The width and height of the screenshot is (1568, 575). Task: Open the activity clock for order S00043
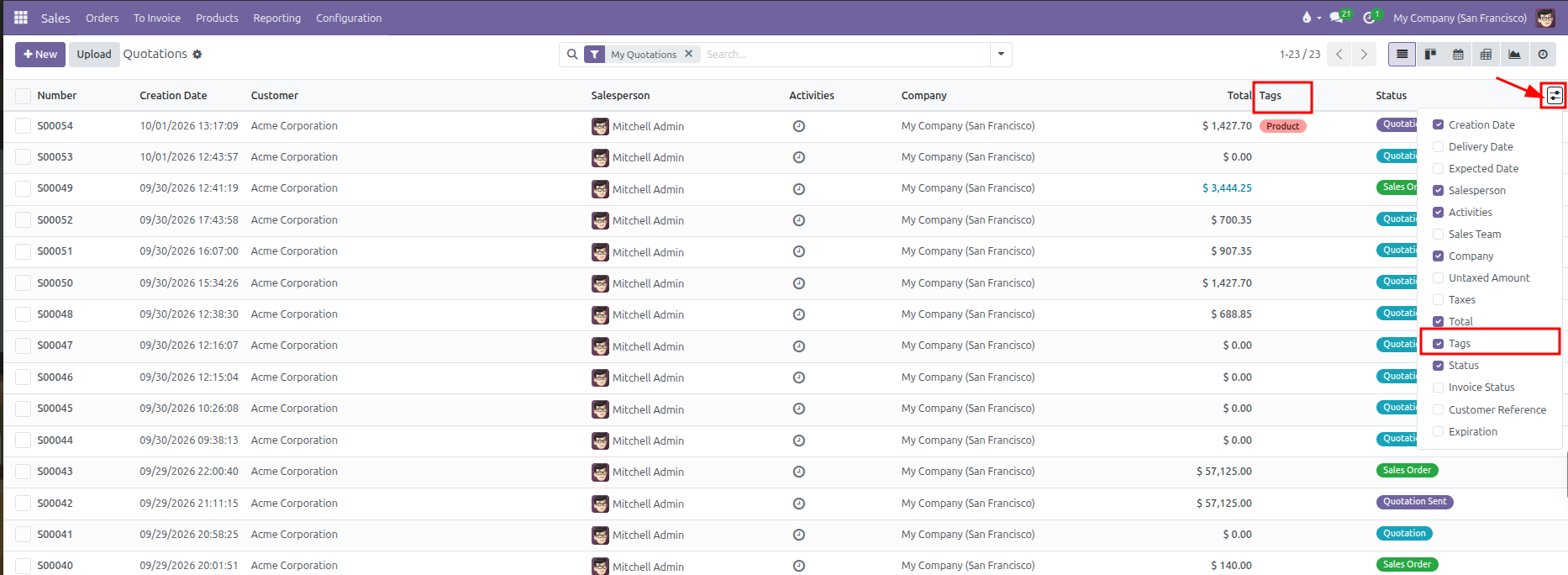point(799,472)
